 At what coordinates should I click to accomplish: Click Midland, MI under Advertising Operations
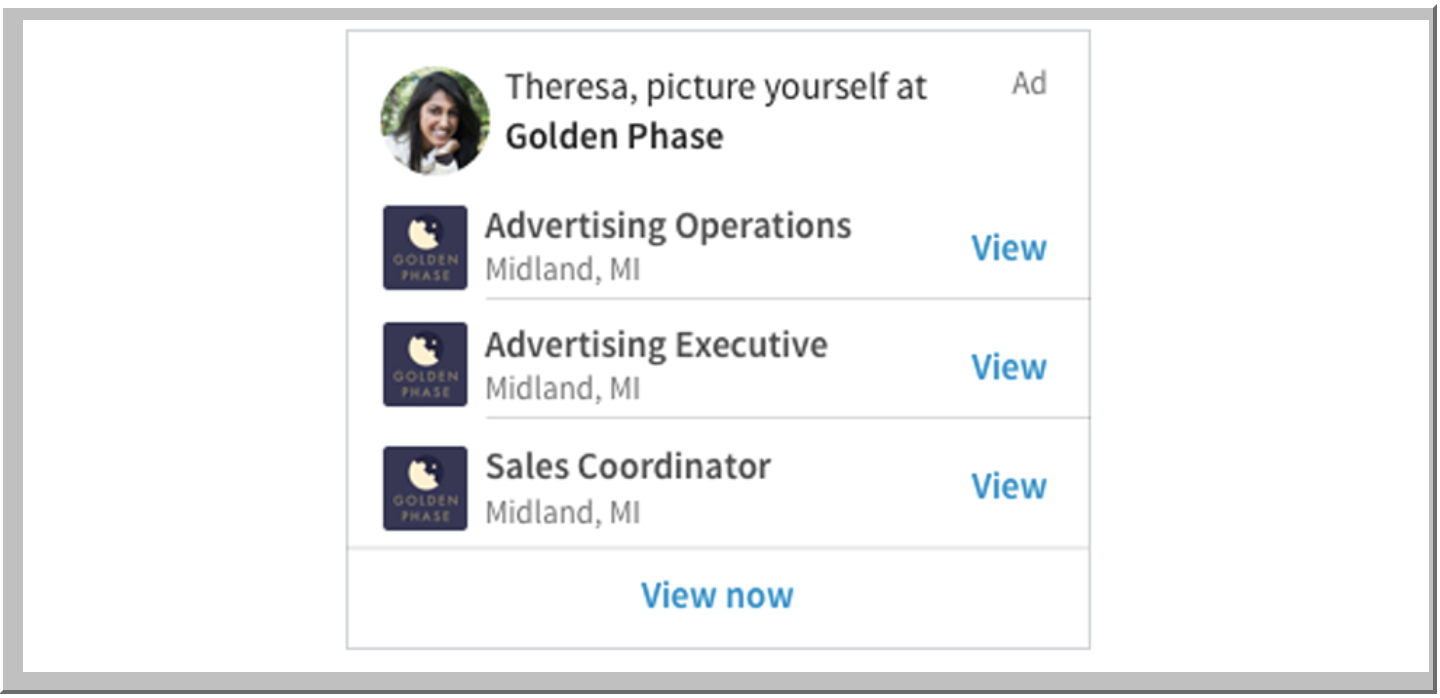[x=562, y=270]
